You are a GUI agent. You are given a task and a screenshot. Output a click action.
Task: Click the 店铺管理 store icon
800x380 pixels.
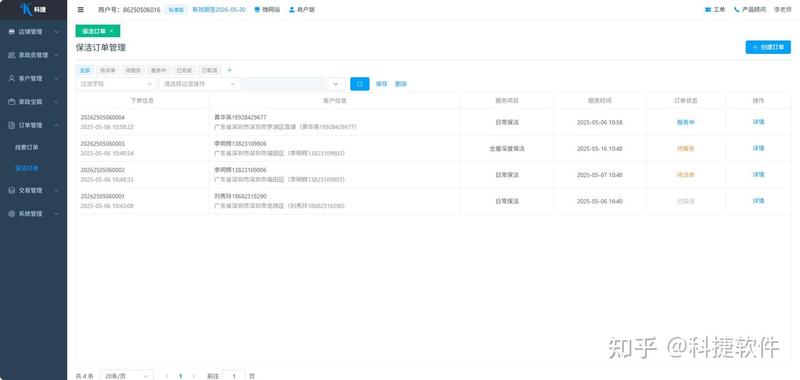pos(12,32)
